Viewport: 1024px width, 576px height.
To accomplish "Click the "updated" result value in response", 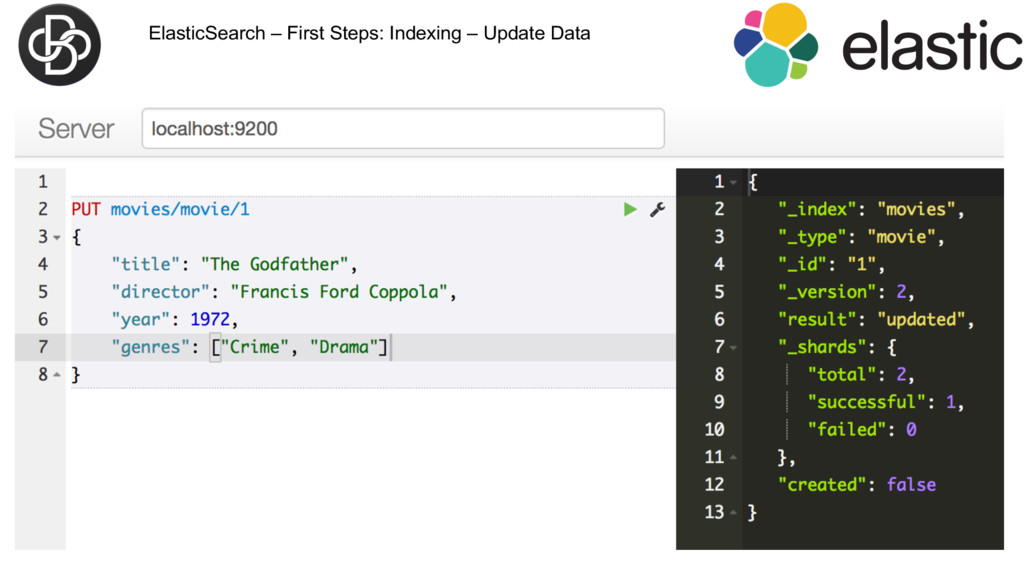I will pyautogui.click(x=921, y=319).
